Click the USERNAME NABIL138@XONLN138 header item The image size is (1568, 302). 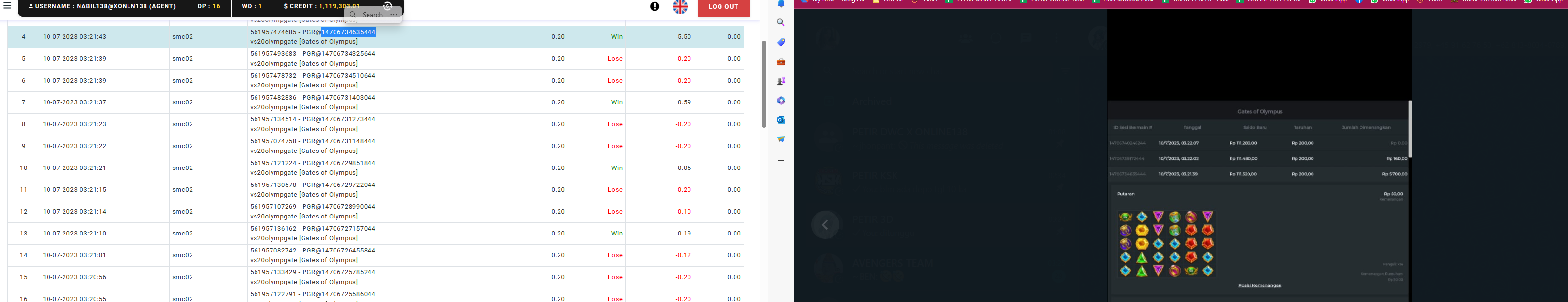tap(102, 7)
